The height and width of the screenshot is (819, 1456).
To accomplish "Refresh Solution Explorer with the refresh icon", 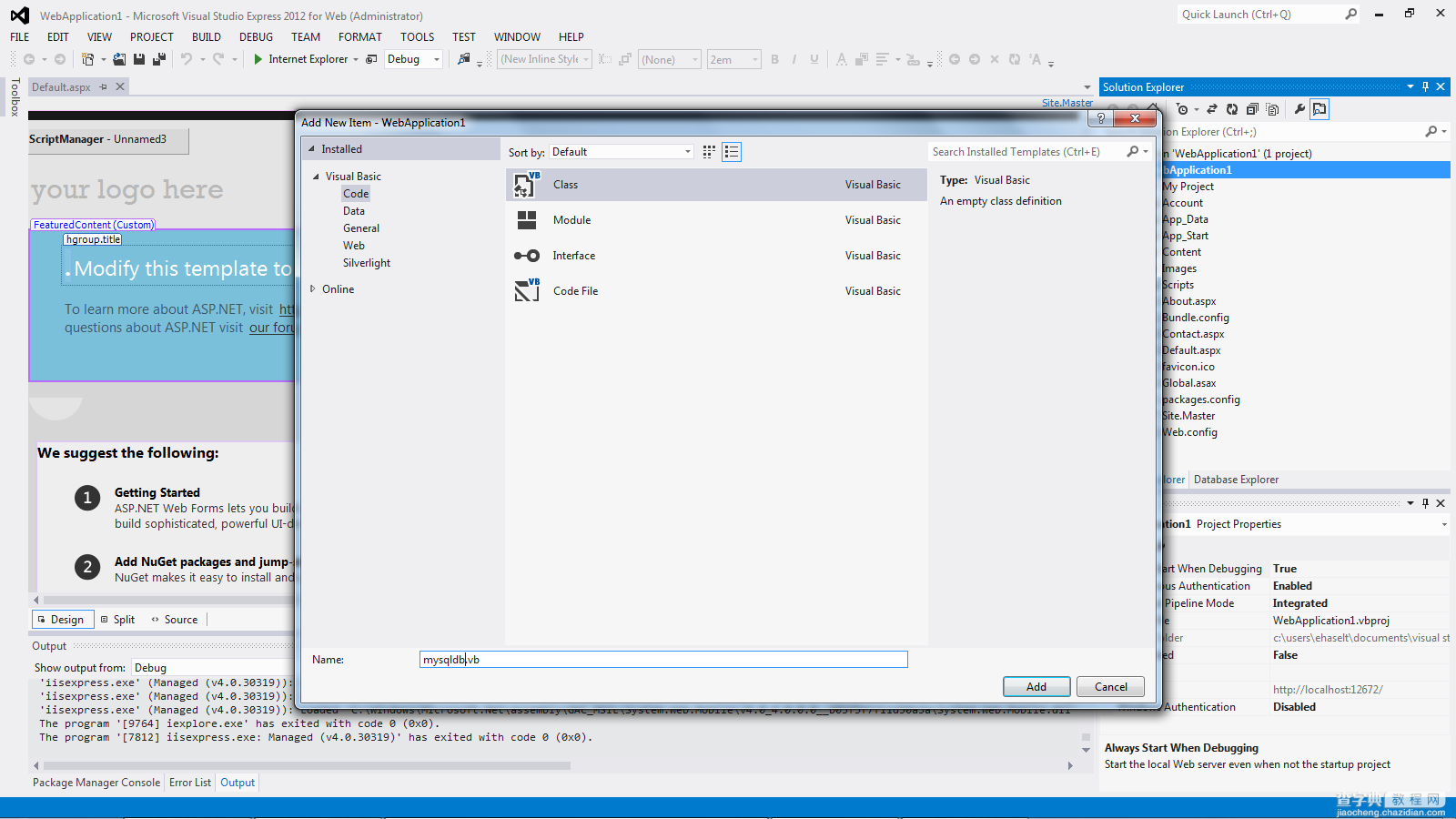I will [1232, 109].
